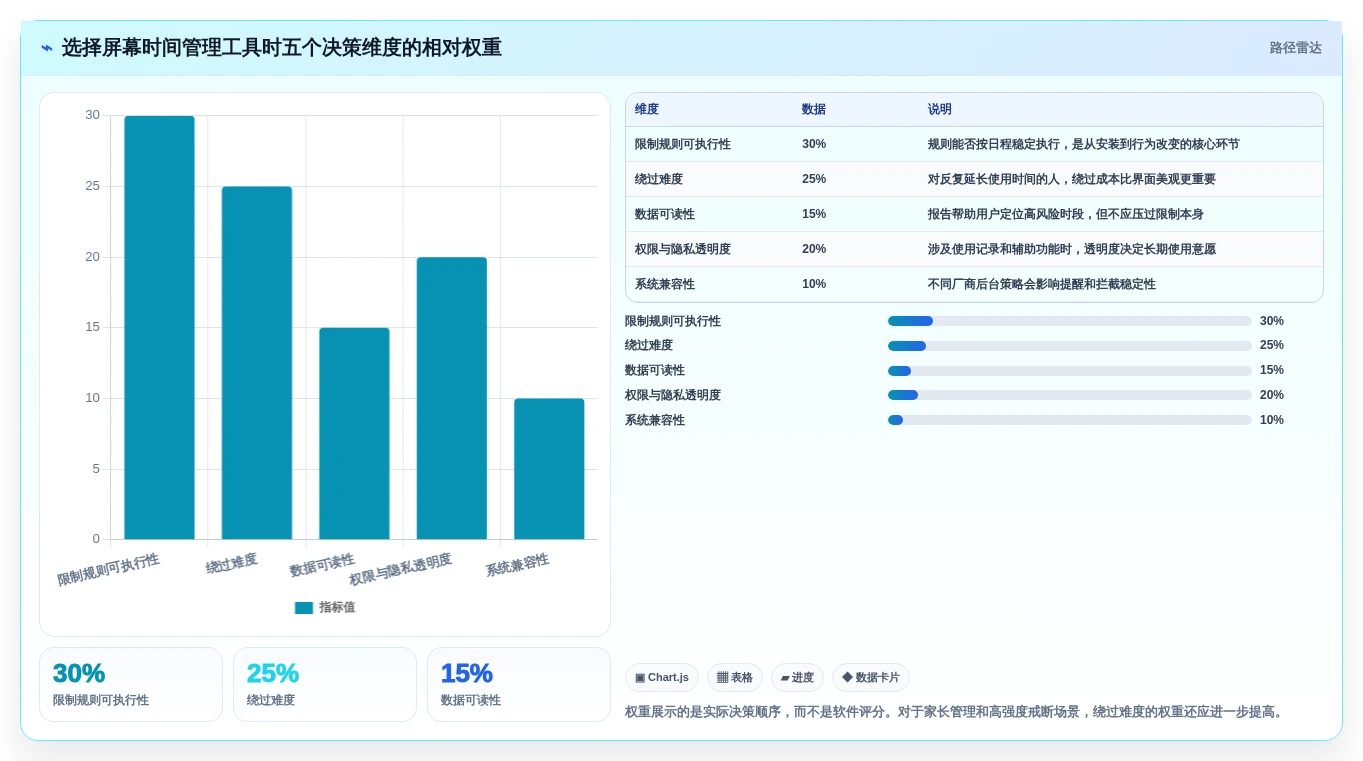This screenshot has width=1363, height=761.
Task: Click the 25% cell in table
Action: click(814, 180)
